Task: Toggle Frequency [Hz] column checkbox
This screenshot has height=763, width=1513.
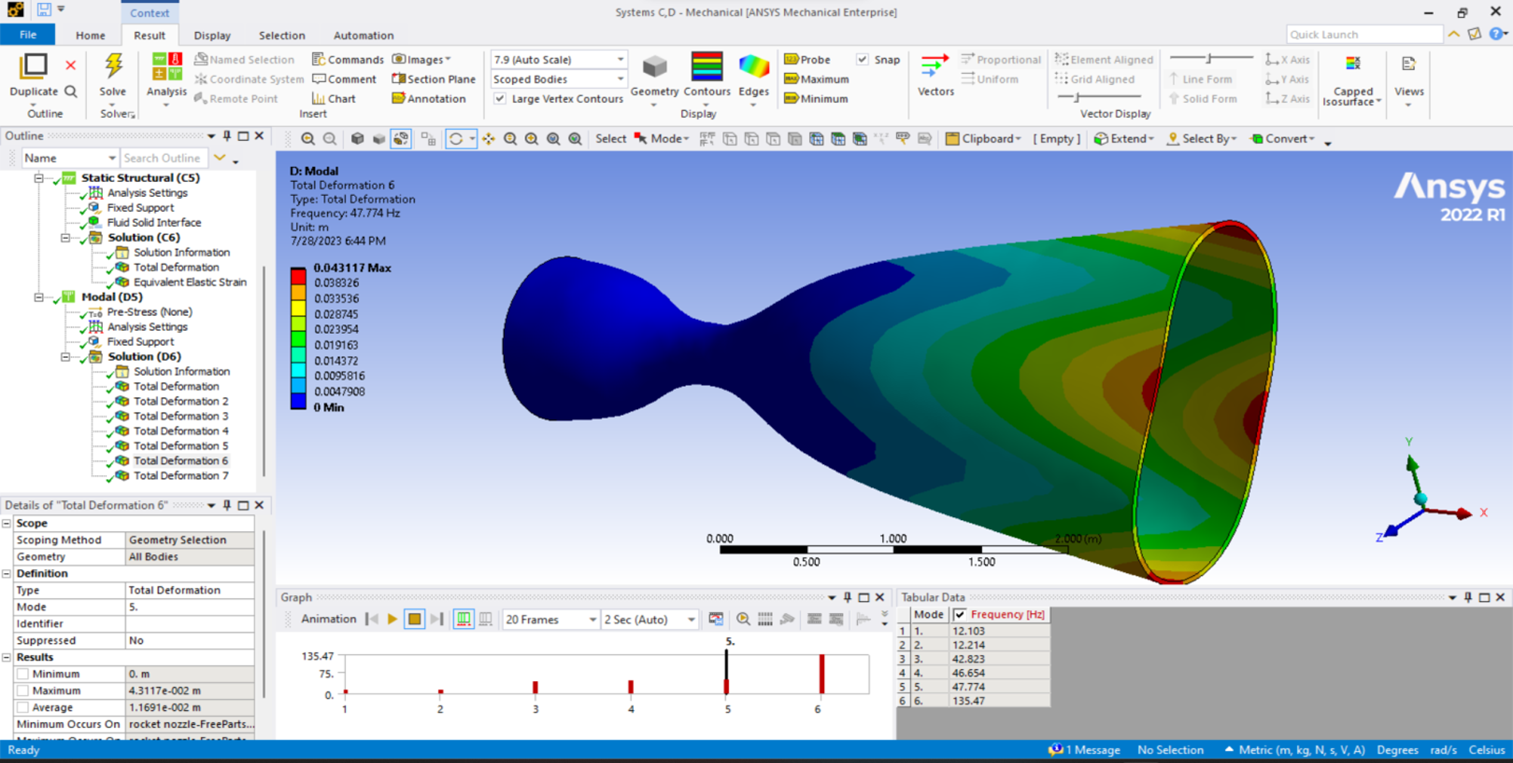Action: pyautogui.click(x=960, y=614)
